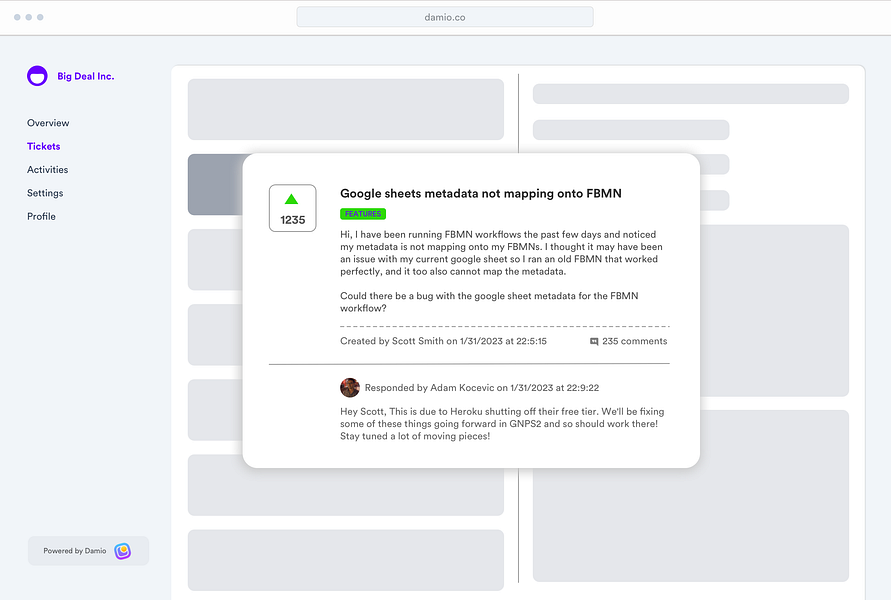The image size is (891, 600).
Task: Open the Profile page
Action: pos(41,216)
